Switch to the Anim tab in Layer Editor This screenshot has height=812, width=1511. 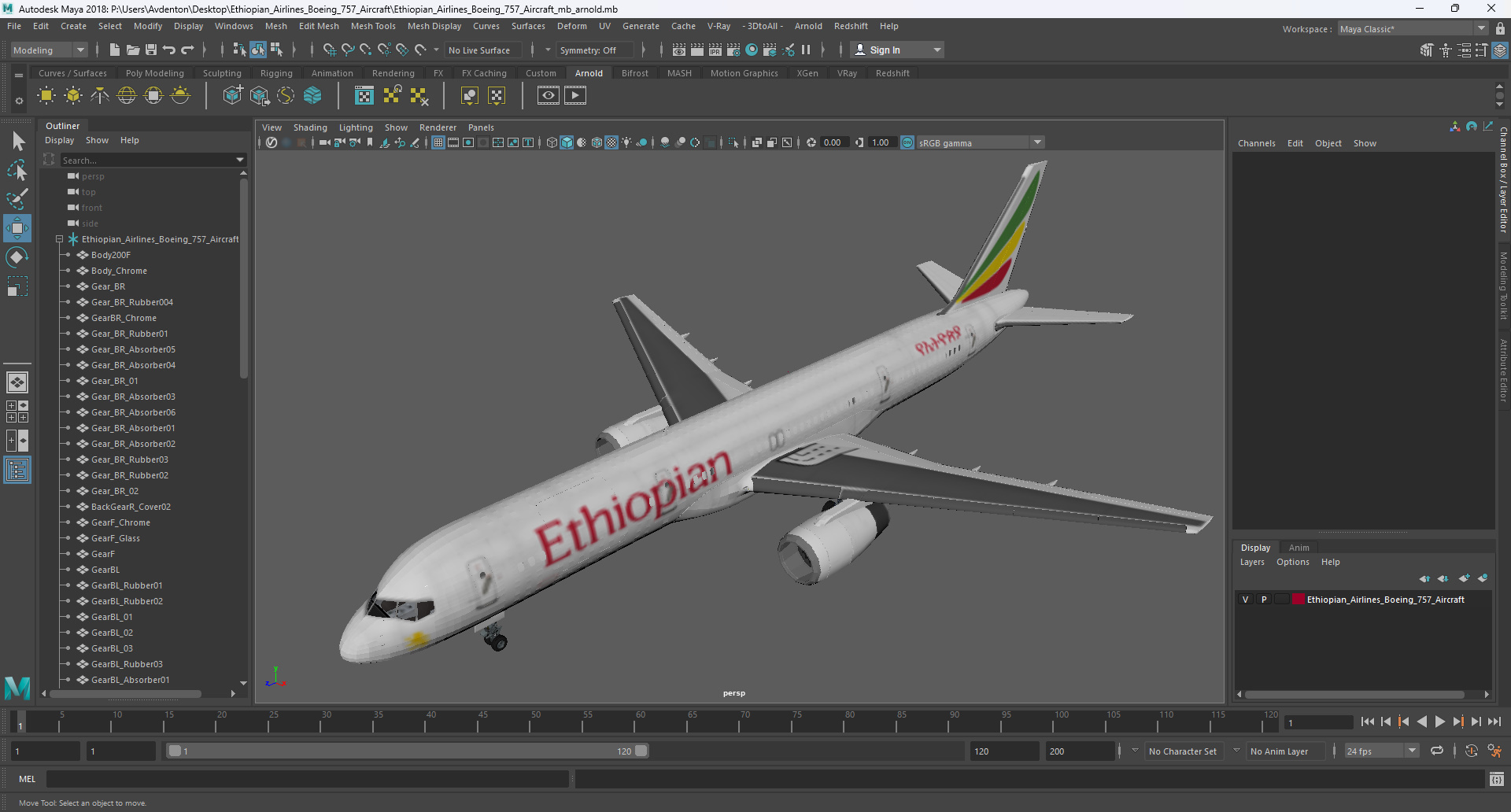pyautogui.click(x=1299, y=548)
